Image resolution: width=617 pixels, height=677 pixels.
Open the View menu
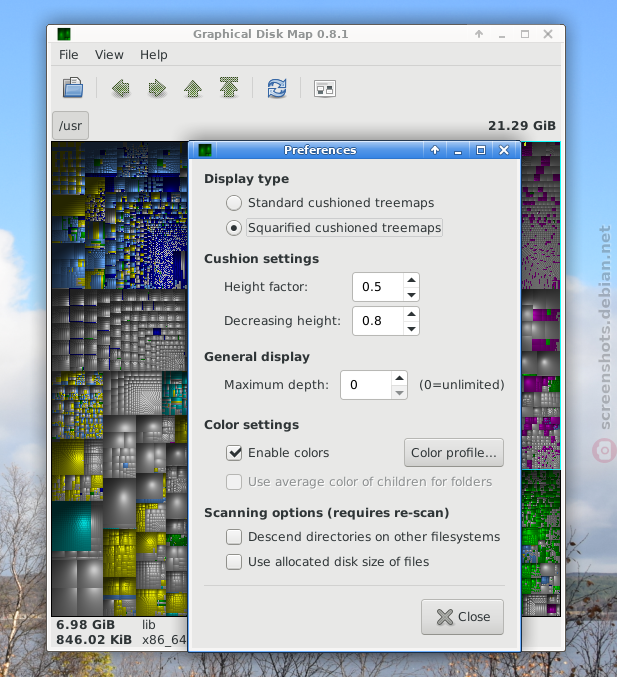tap(109, 55)
